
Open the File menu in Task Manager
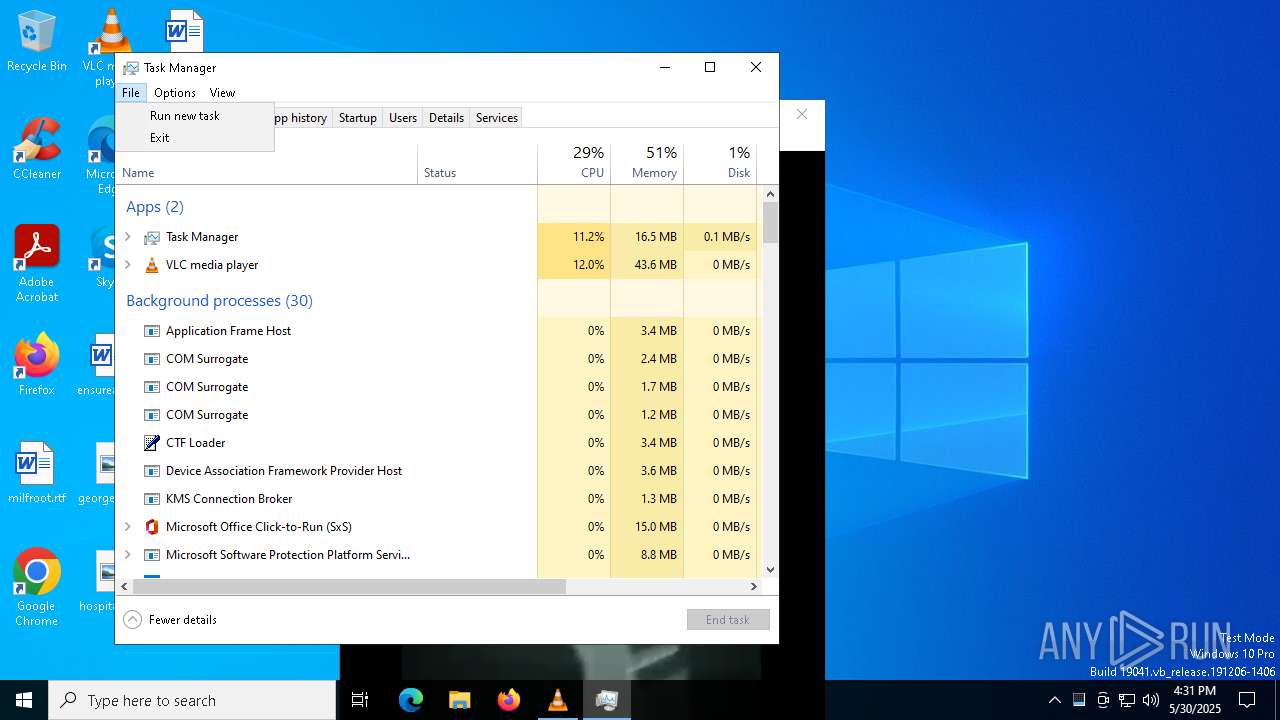131,93
